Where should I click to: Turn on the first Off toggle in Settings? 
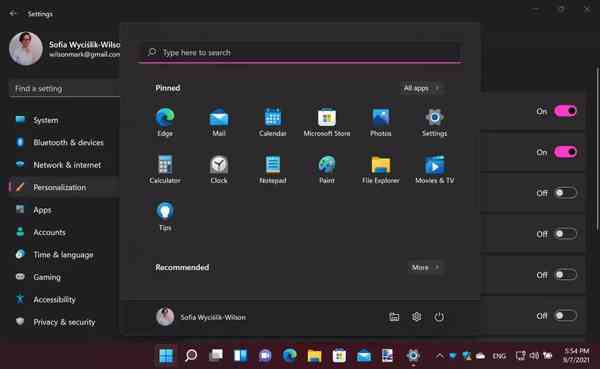click(x=566, y=193)
